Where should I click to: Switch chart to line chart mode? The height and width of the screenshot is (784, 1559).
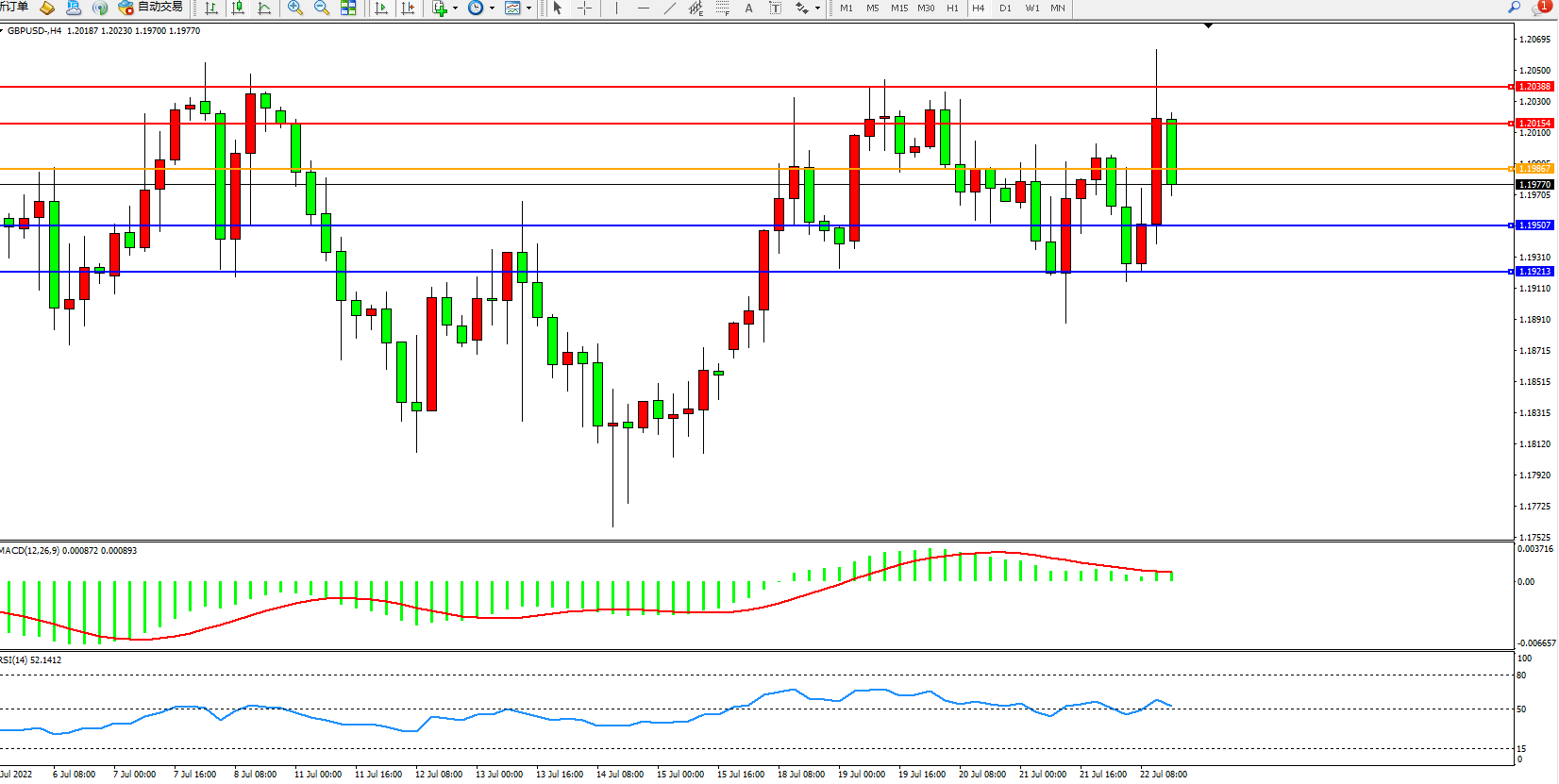point(264,8)
